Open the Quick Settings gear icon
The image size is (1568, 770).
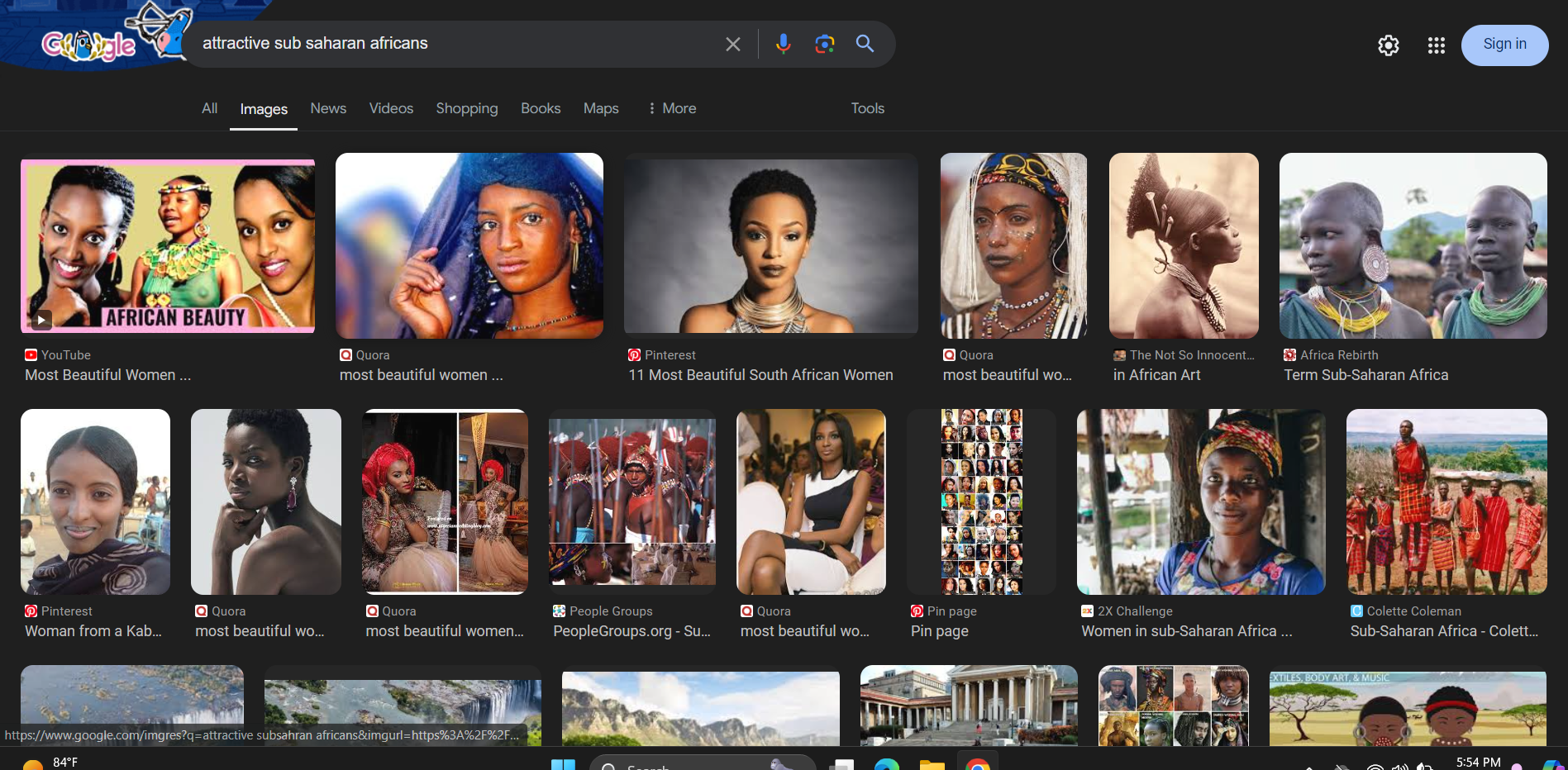click(1389, 45)
